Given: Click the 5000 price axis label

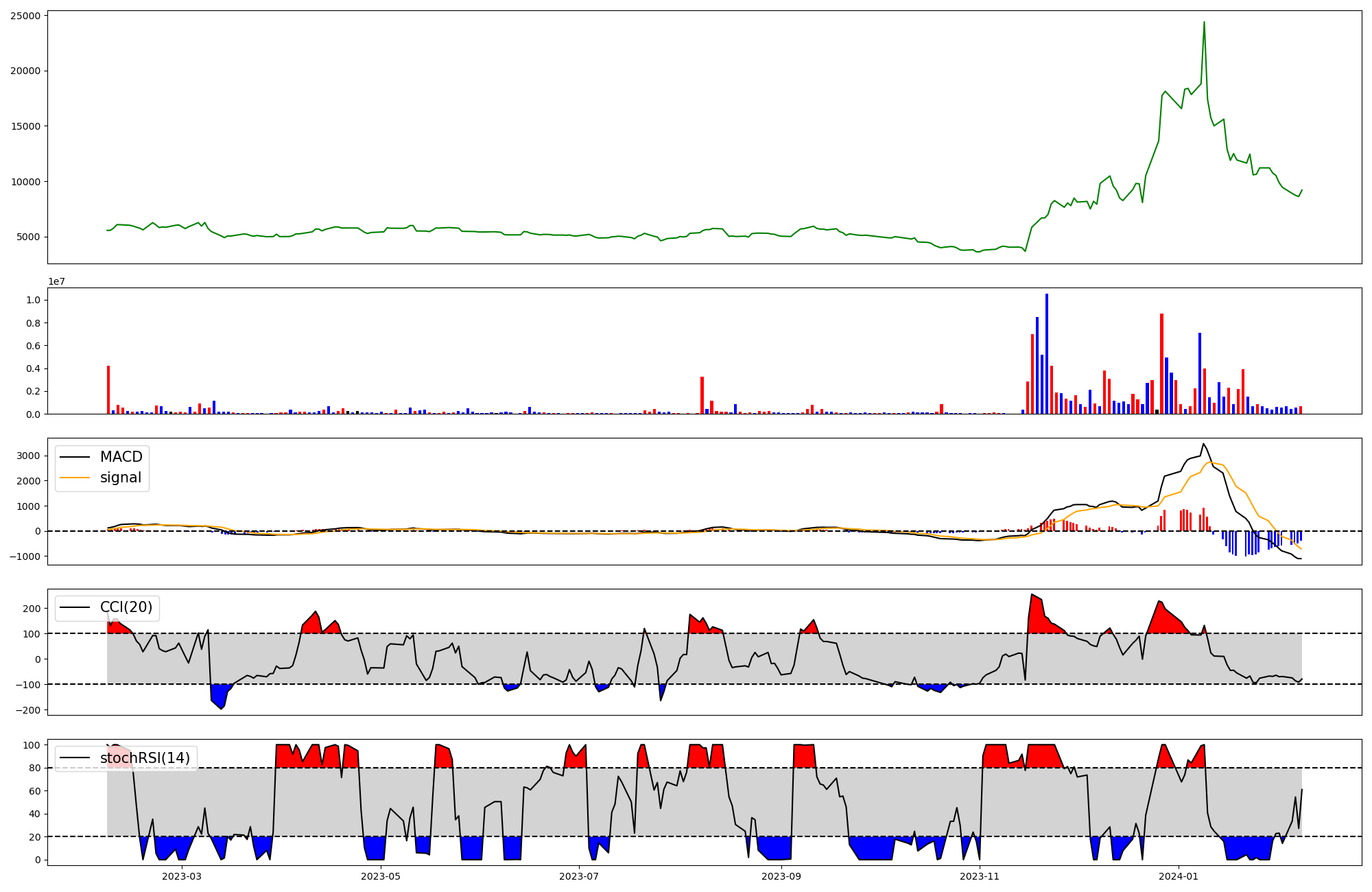Looking at the screenshot, I should point(28,237).
